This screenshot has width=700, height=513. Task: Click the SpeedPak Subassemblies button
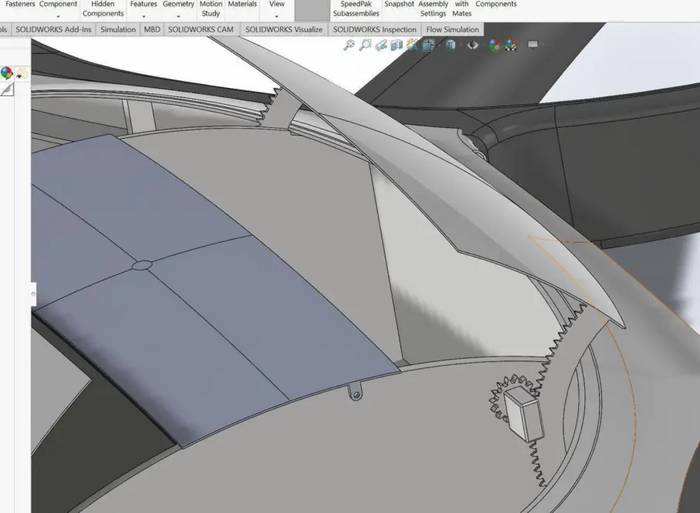354,9
